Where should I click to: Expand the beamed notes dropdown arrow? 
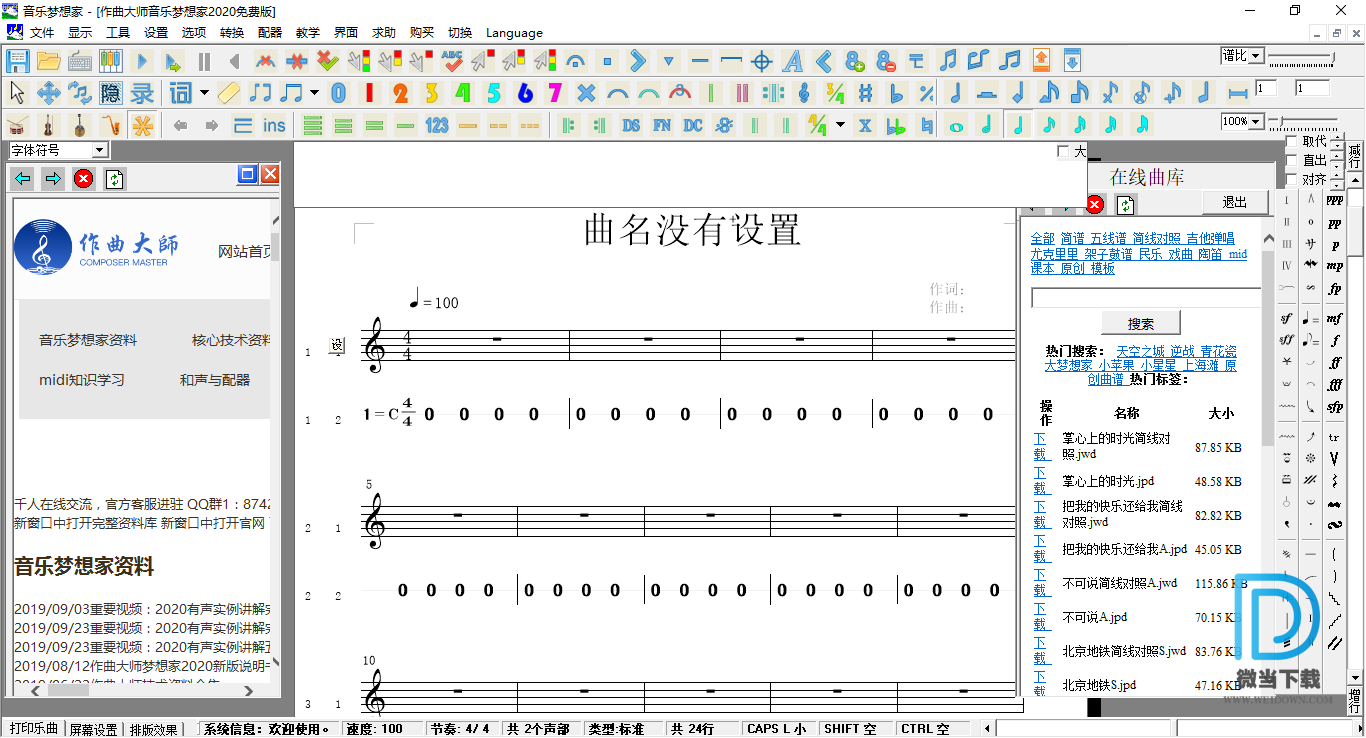coord(314,93)
